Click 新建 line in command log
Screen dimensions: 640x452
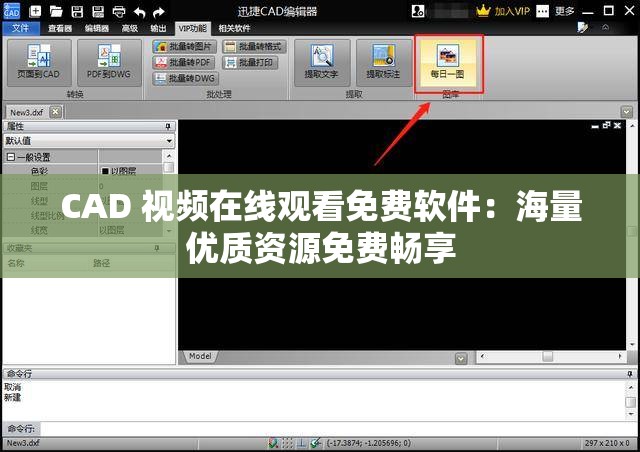click(x=13, y=397)
